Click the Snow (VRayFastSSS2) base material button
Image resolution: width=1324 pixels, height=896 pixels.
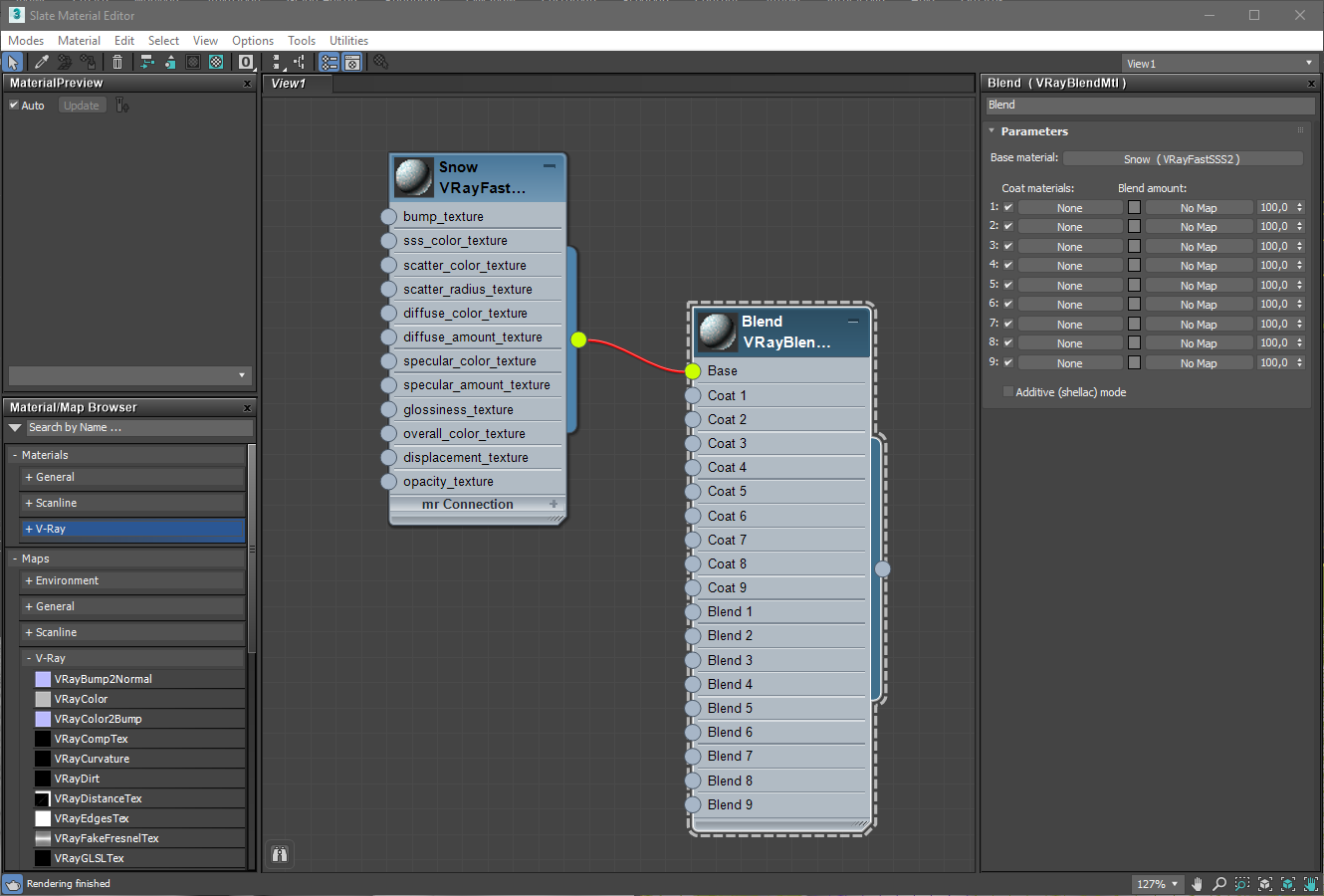[x=1182, y=159]
